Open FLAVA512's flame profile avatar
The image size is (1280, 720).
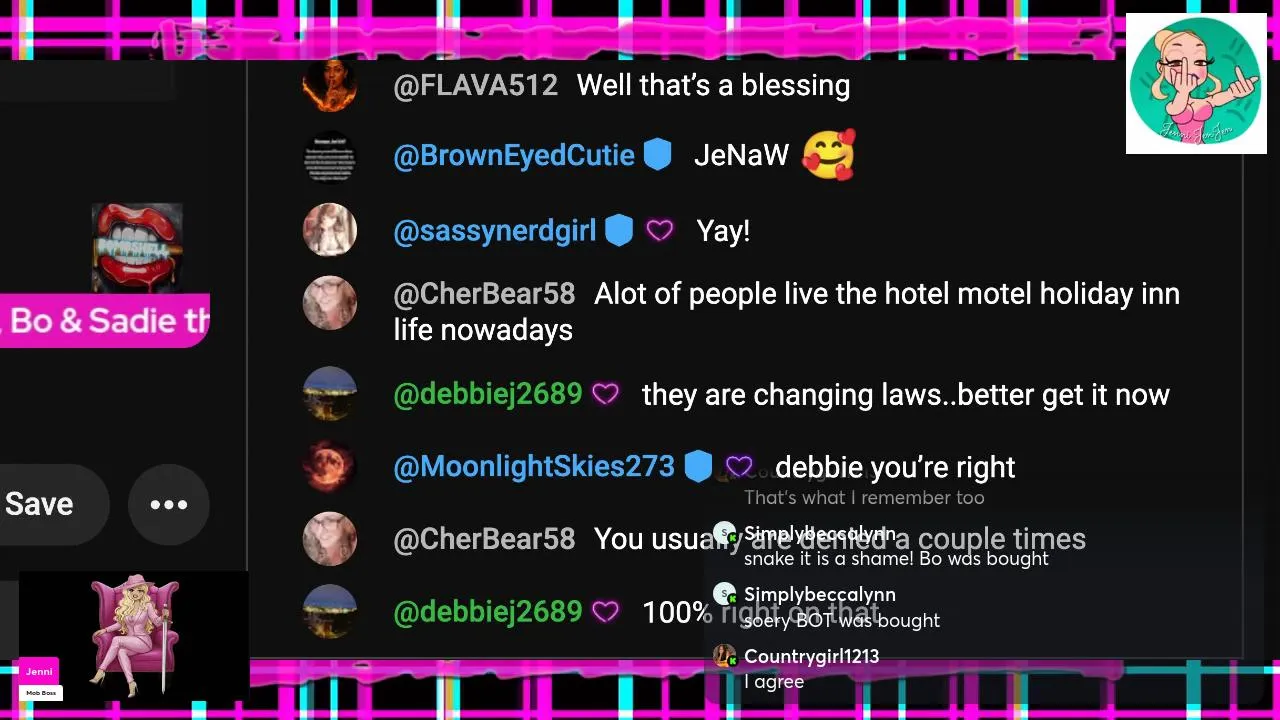pyautogui.click(x=330, y=84)
